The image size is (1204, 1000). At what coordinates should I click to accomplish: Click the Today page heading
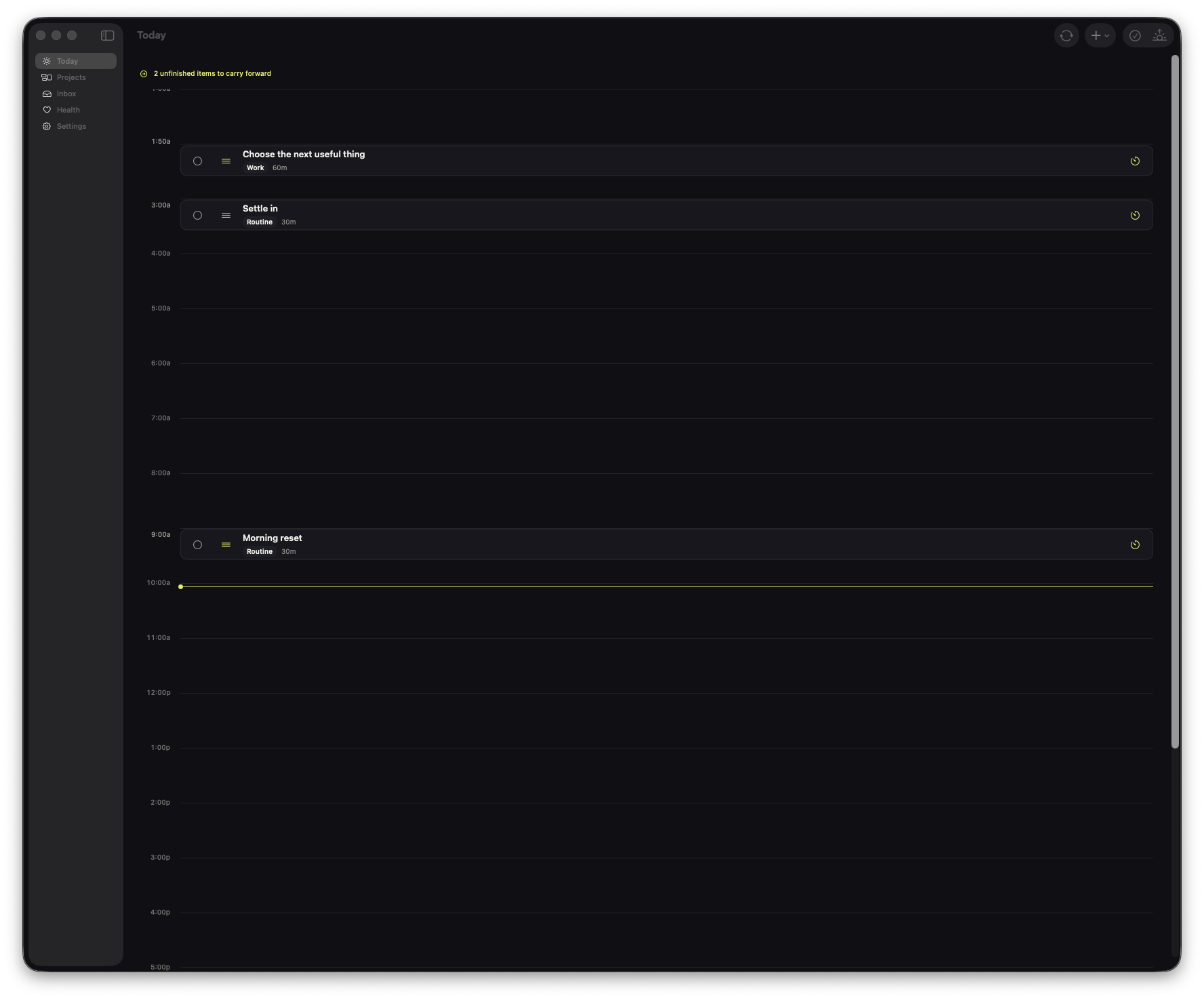[151, 35]
